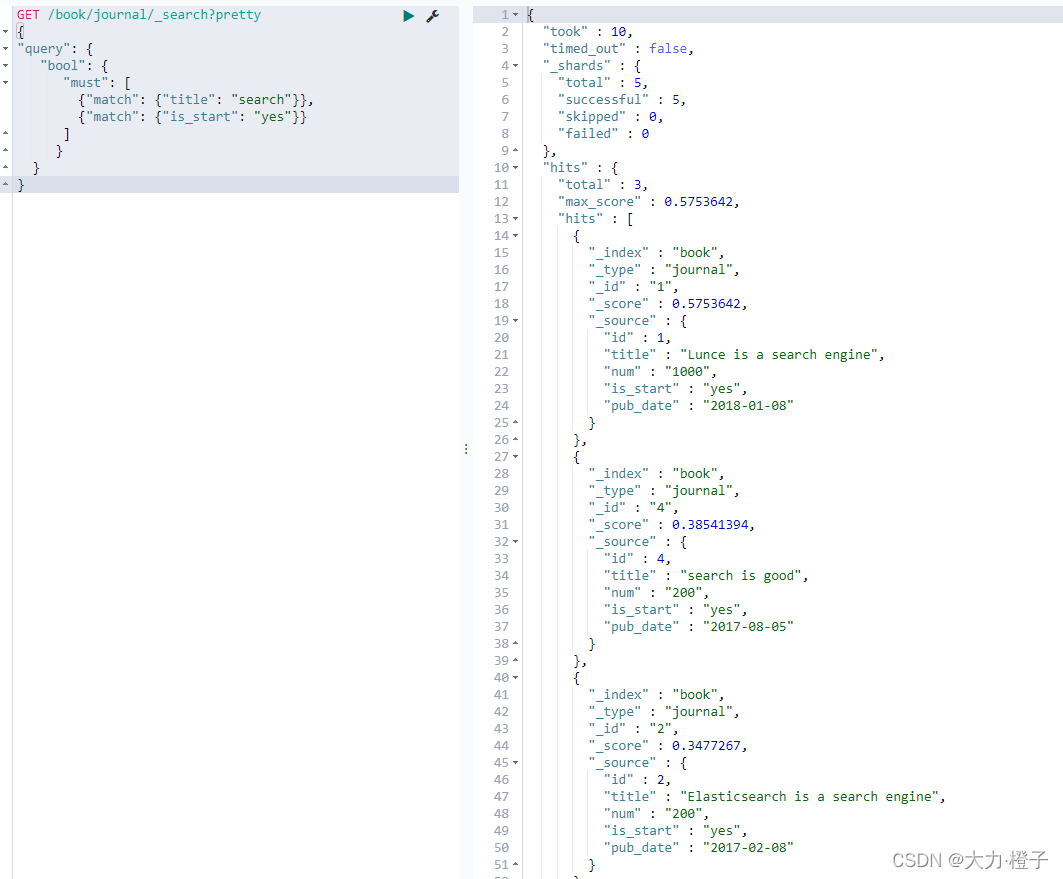Viewport: 1063px width, 879px height.
Task: Collapse "_source" at line 45
Action: (x=516, y=762)
